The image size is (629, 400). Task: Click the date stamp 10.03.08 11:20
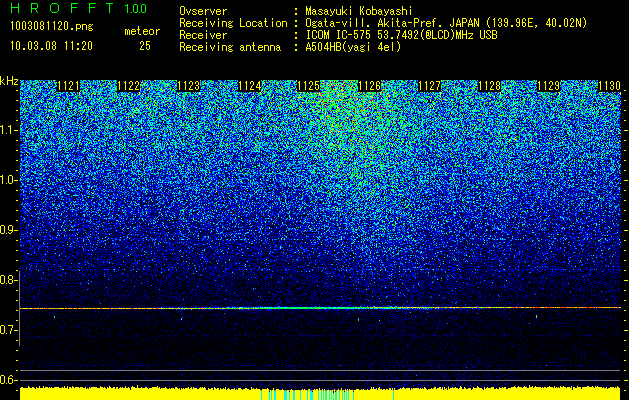[x=51, y=46]
